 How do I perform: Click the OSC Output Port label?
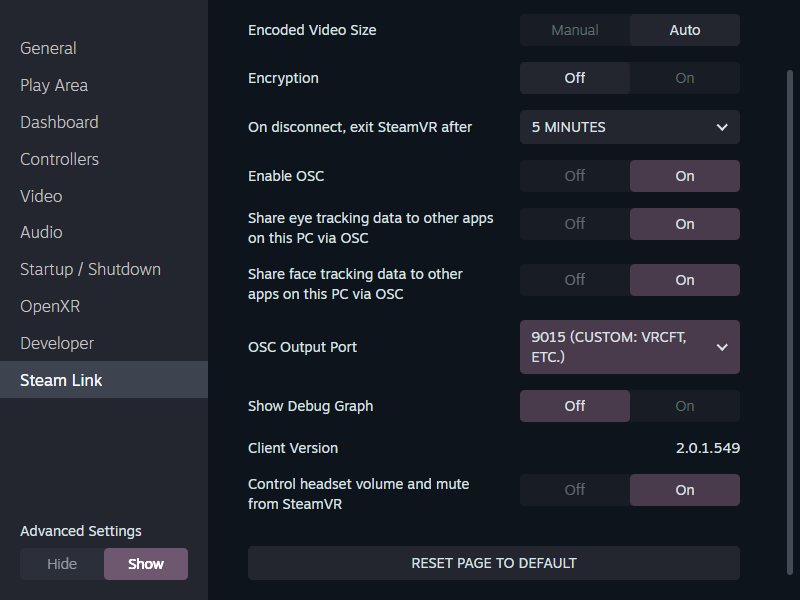(x=303, y=347)
